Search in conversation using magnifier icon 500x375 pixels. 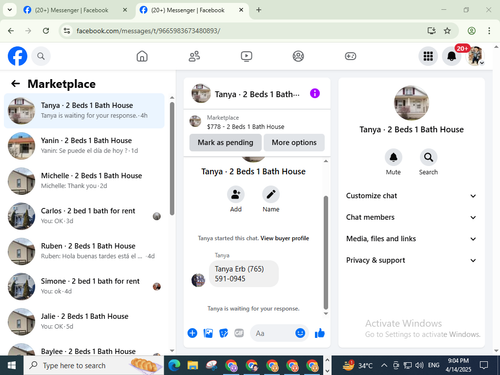tap(428, 157)
